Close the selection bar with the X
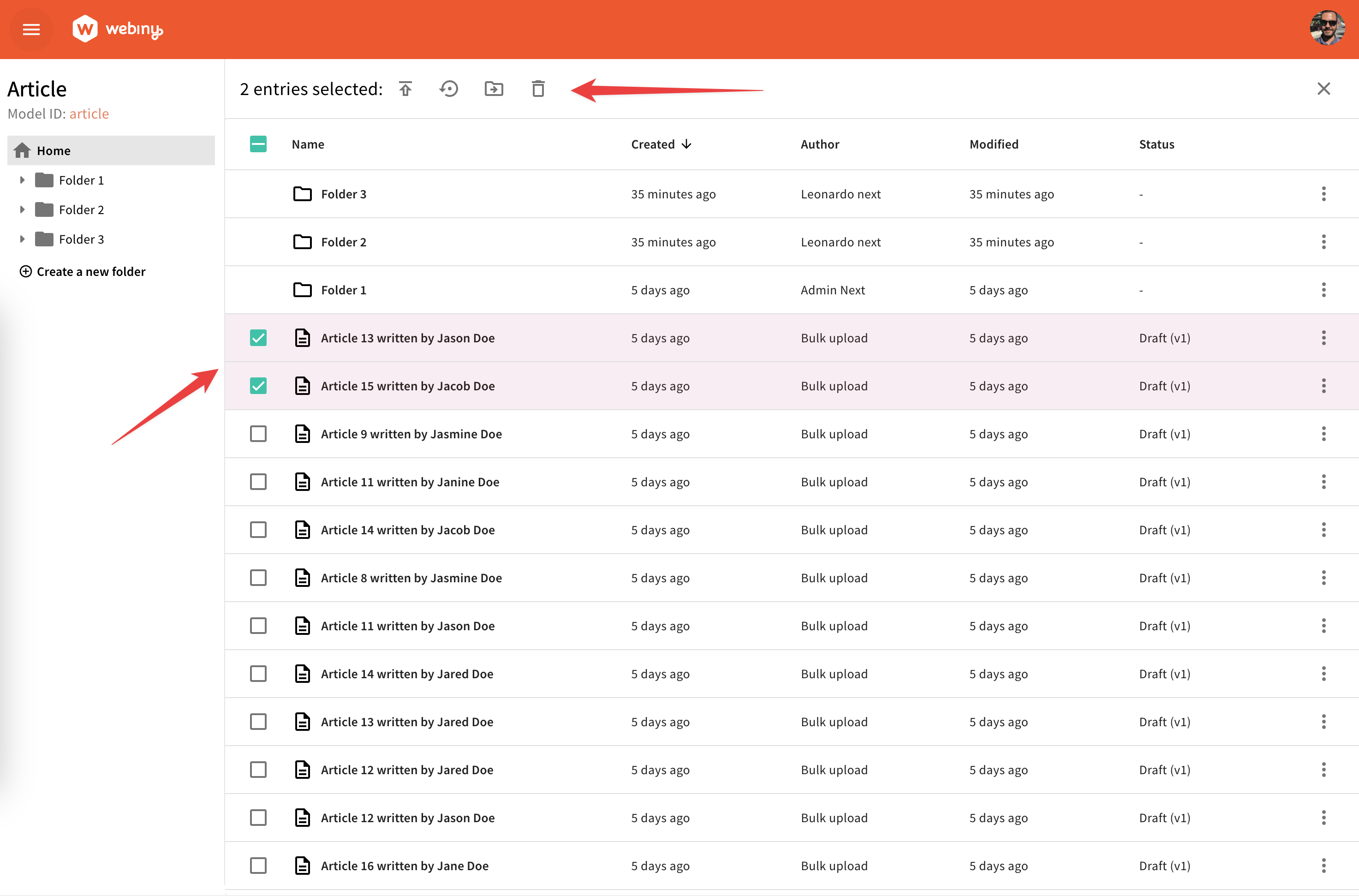Viewport: 1359px width, 896px height. 1323,89
